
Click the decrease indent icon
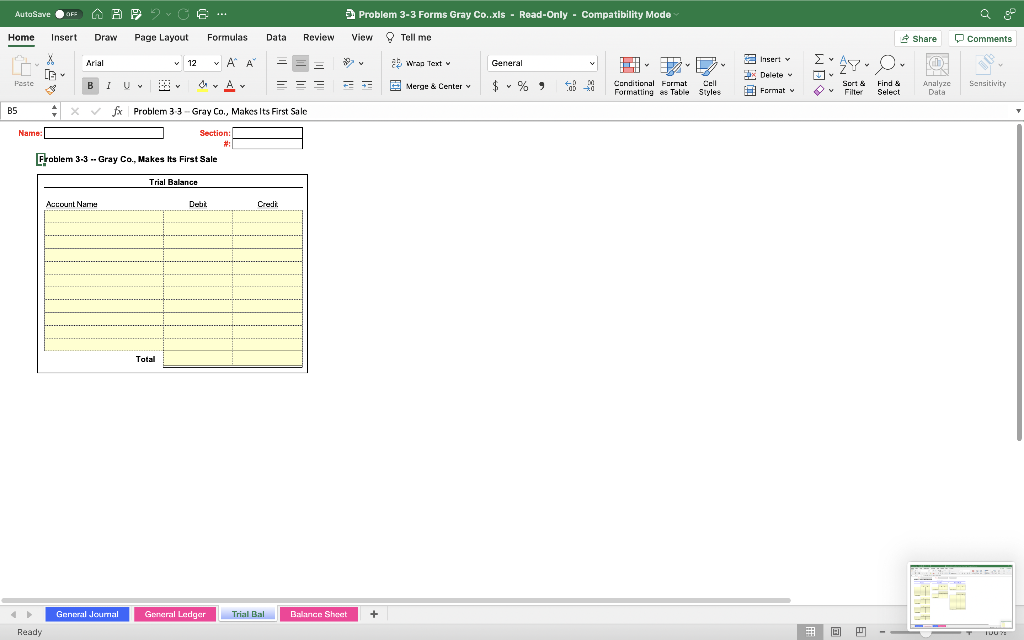point(348,86)
